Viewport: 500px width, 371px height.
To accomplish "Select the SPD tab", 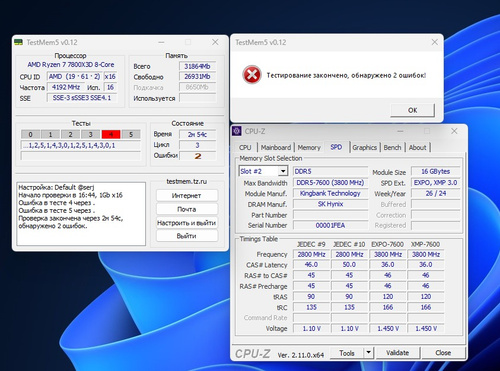I will pyautogui.click(x=336, y=147).
